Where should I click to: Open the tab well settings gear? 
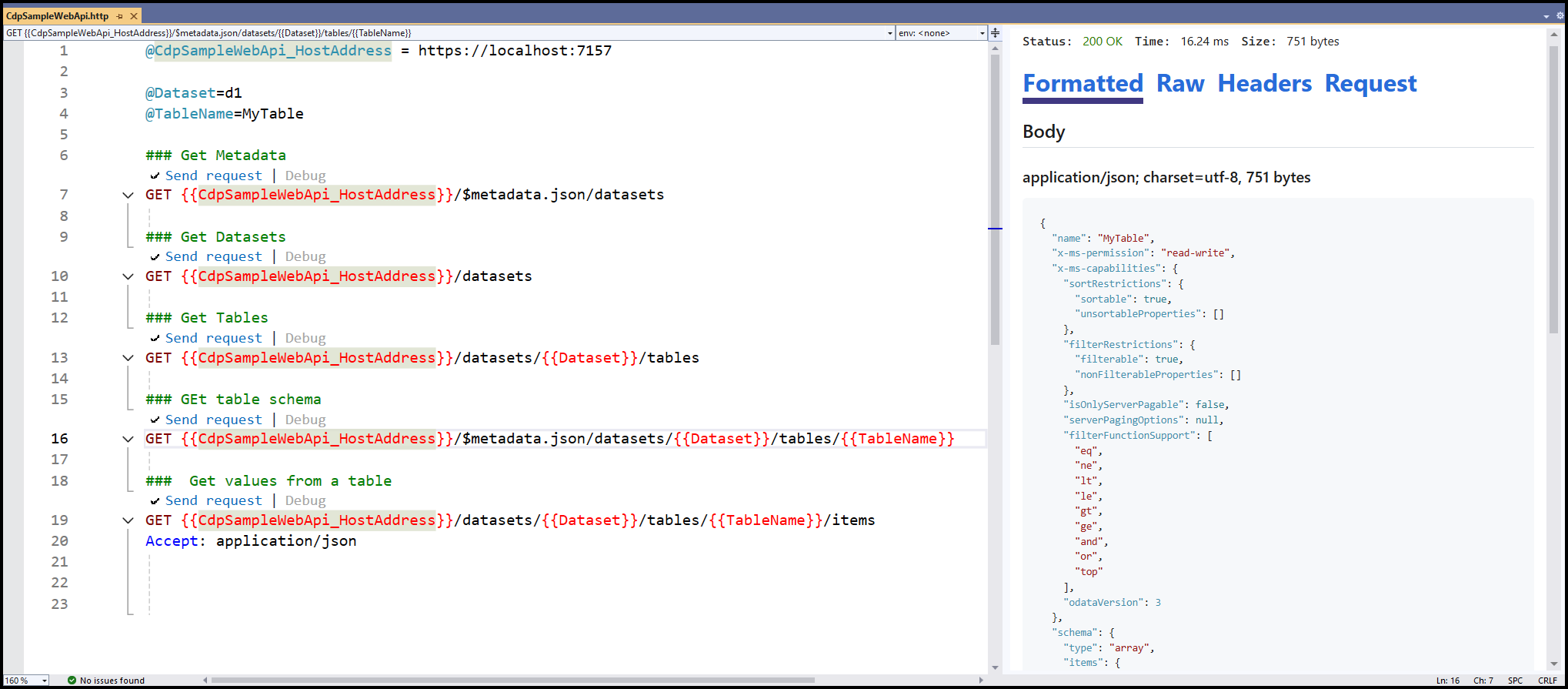coord(1560,15)
